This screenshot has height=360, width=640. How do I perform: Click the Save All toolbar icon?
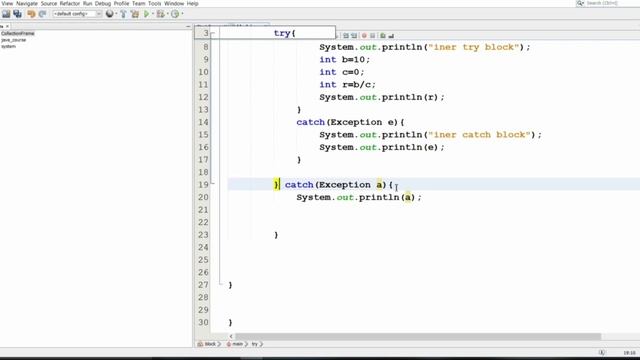pyautogui.click(x=18, y=14)
